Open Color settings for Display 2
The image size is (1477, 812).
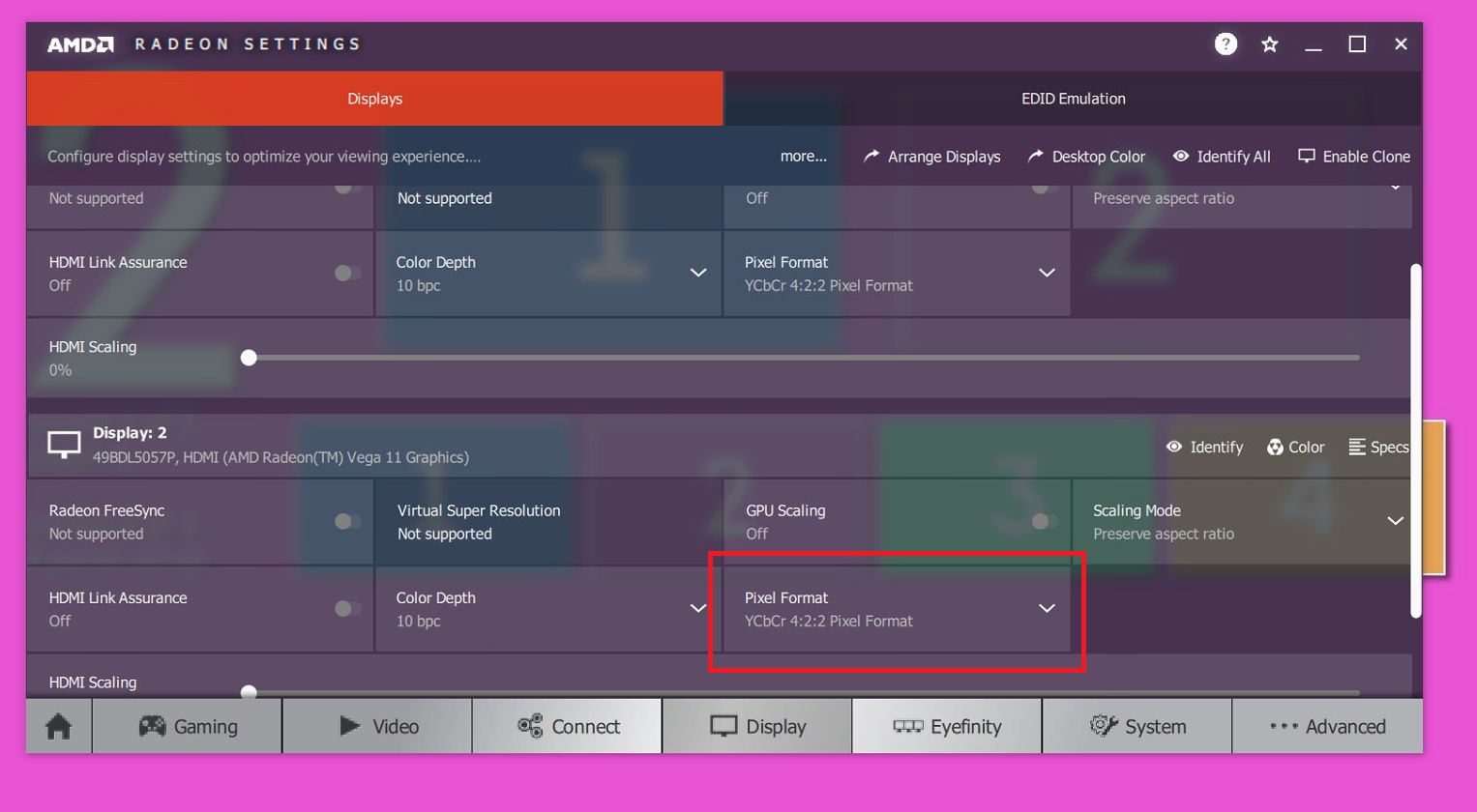click(1295, 447)
